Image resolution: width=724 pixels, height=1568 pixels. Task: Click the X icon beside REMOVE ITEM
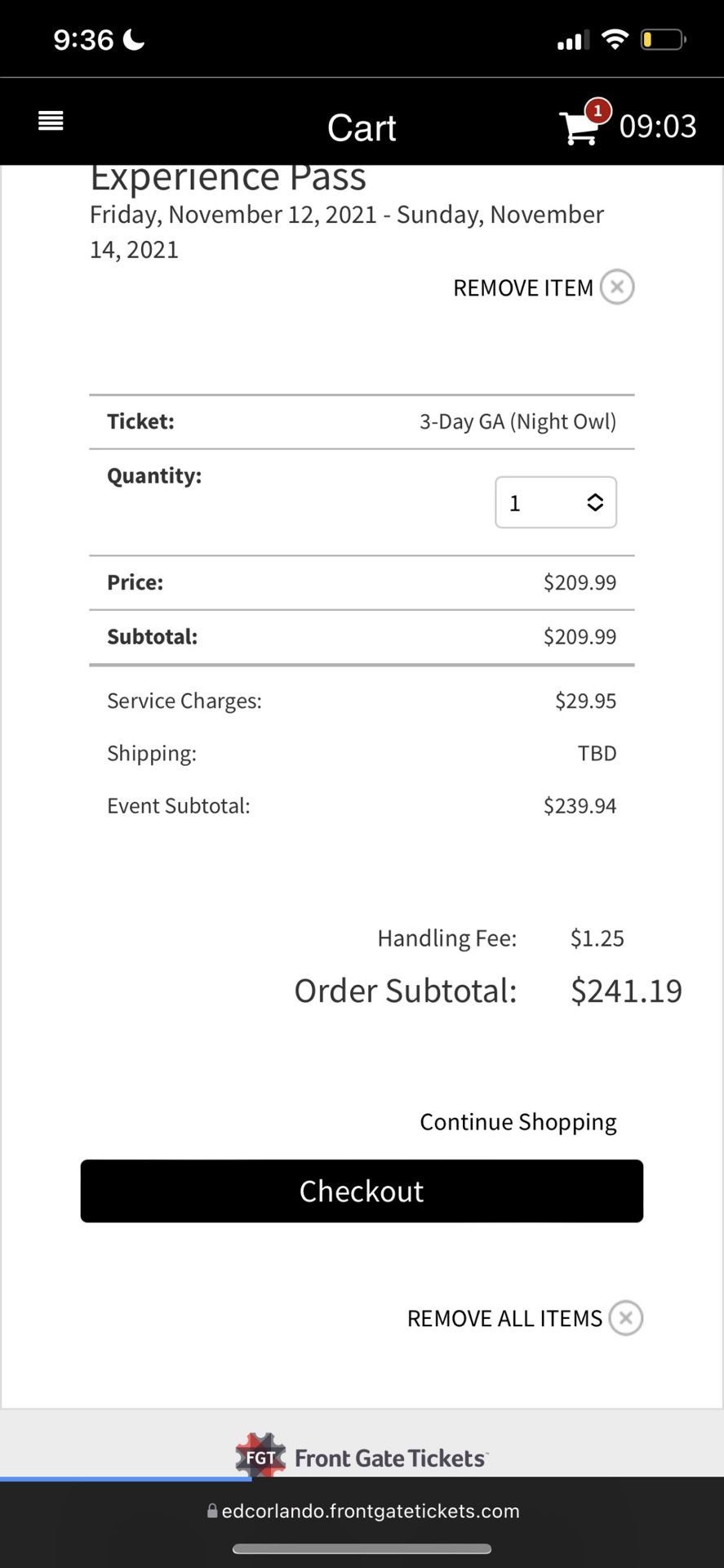617,287
